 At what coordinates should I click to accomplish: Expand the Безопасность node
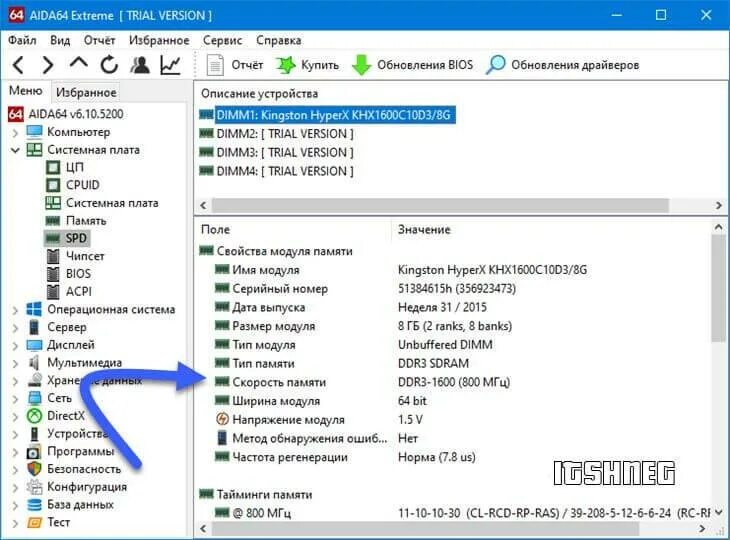click(15, 469)
